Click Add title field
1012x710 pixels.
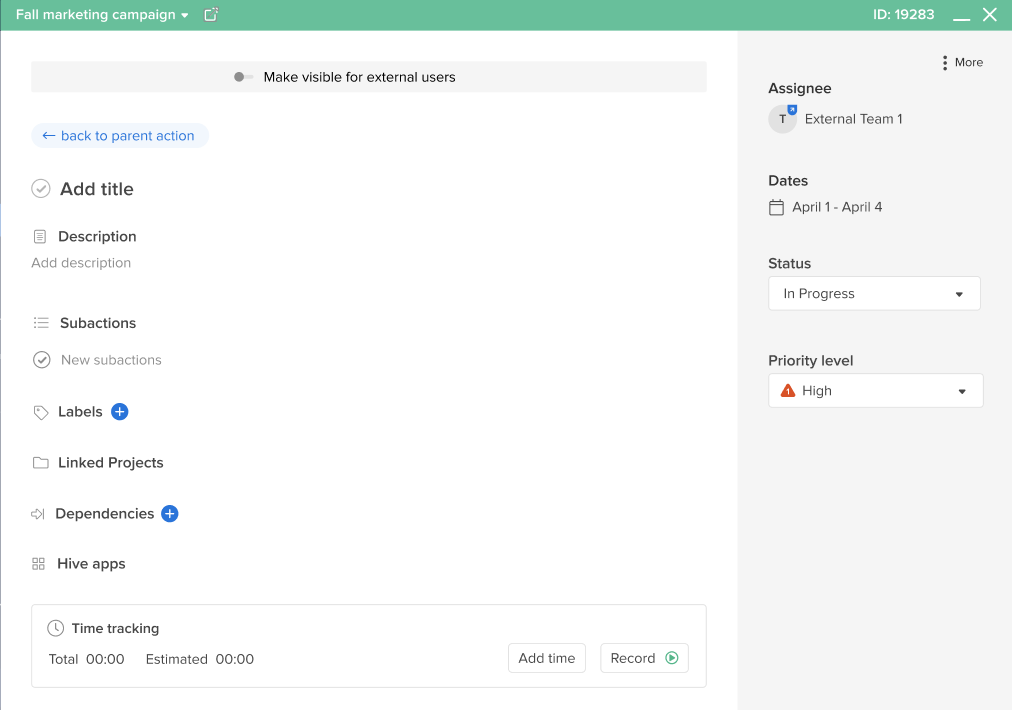(x=97, y=189)
